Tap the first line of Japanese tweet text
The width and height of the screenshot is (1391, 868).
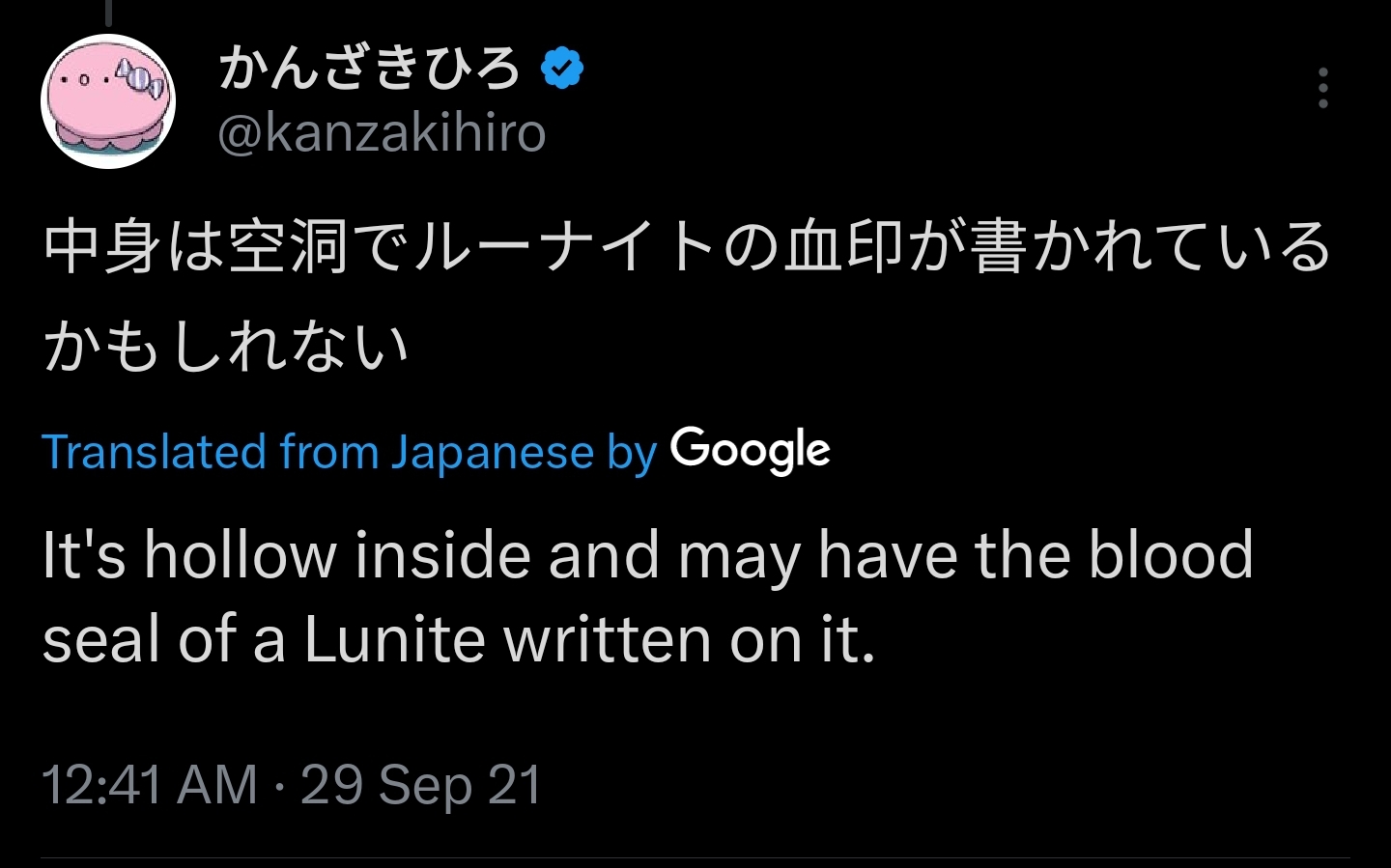click(687, 246)
